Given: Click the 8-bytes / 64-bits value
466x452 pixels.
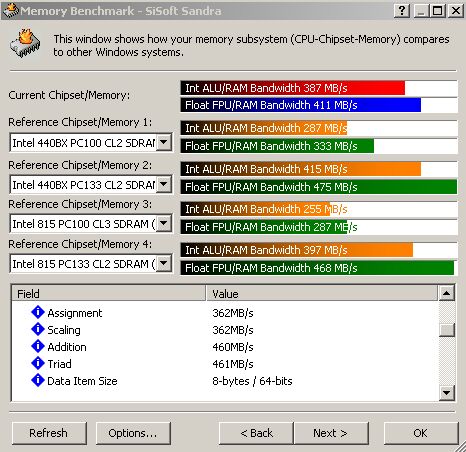Looking at the screenshot, I should click(x=252, y=381).
